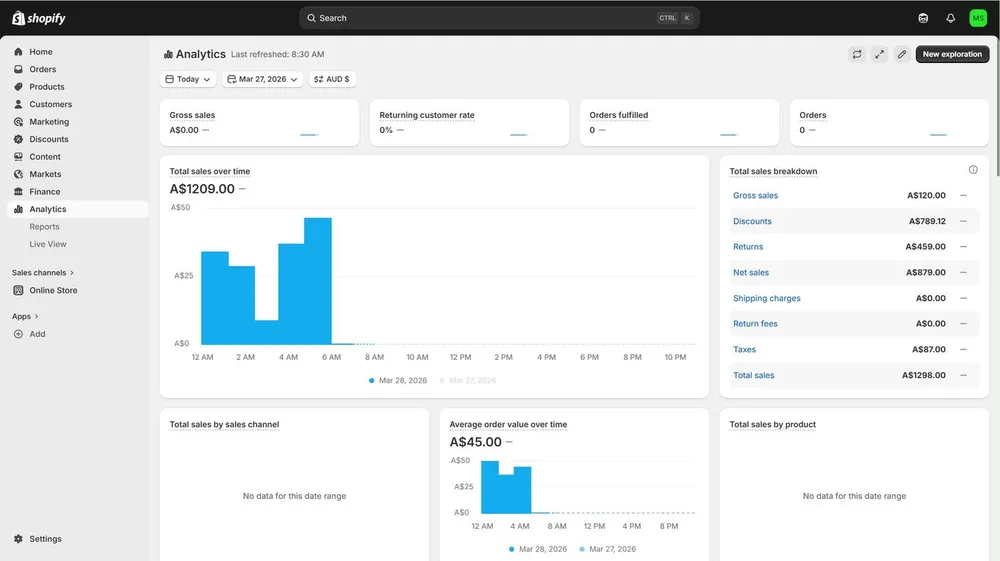This screenshot has width=1000, height=561.
Task: Click the Marketing target icon in sidebar
Action: pyautogui.click(x=18, y=121)
